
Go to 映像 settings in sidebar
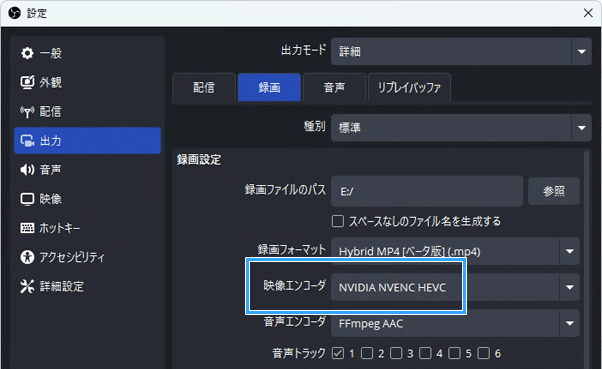tap(88, 199)
